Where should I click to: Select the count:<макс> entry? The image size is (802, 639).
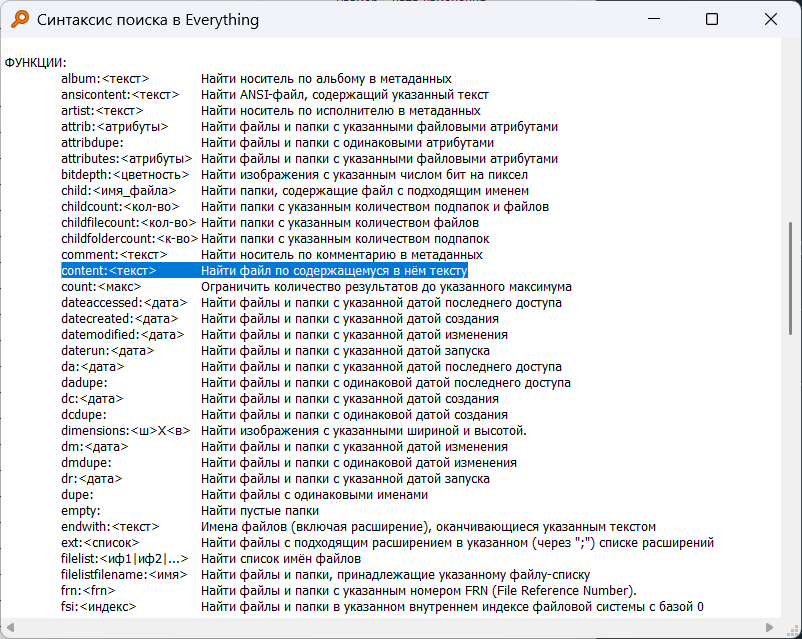point(101,287)
